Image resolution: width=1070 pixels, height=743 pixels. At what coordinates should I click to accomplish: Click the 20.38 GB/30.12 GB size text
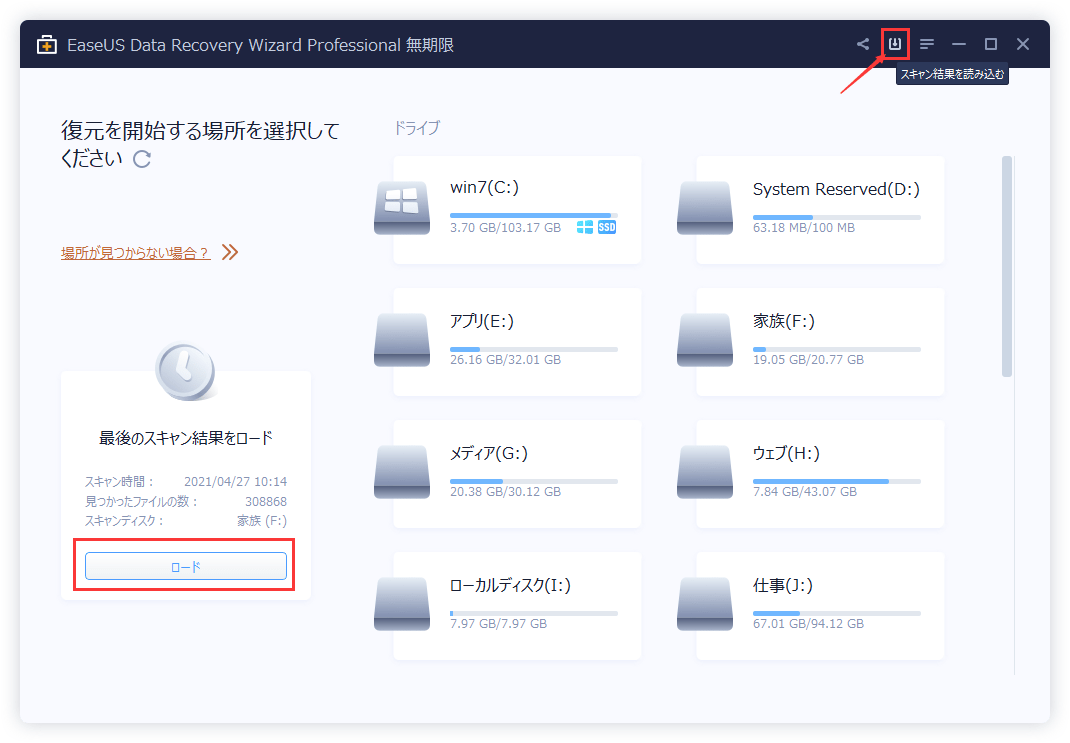505,492
